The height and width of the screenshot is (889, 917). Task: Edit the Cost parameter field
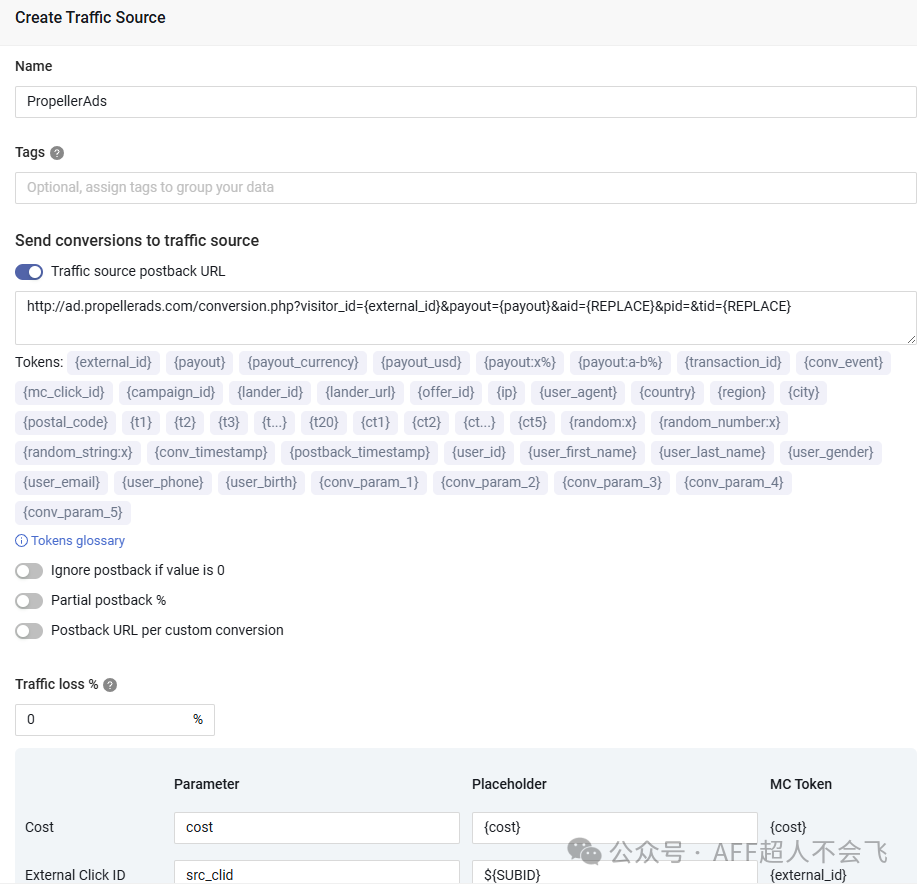pos(316,828)
